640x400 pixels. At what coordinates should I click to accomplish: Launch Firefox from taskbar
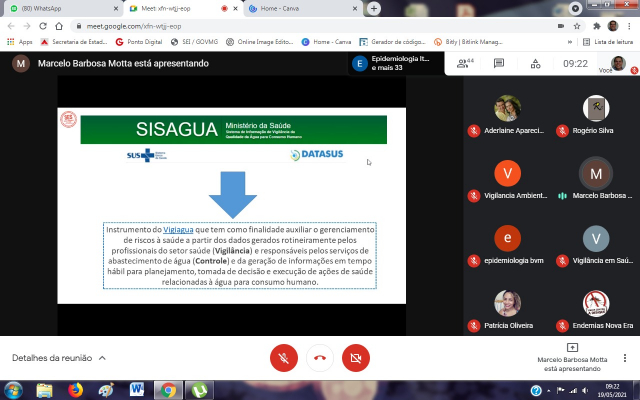click(x=75, y=390)
